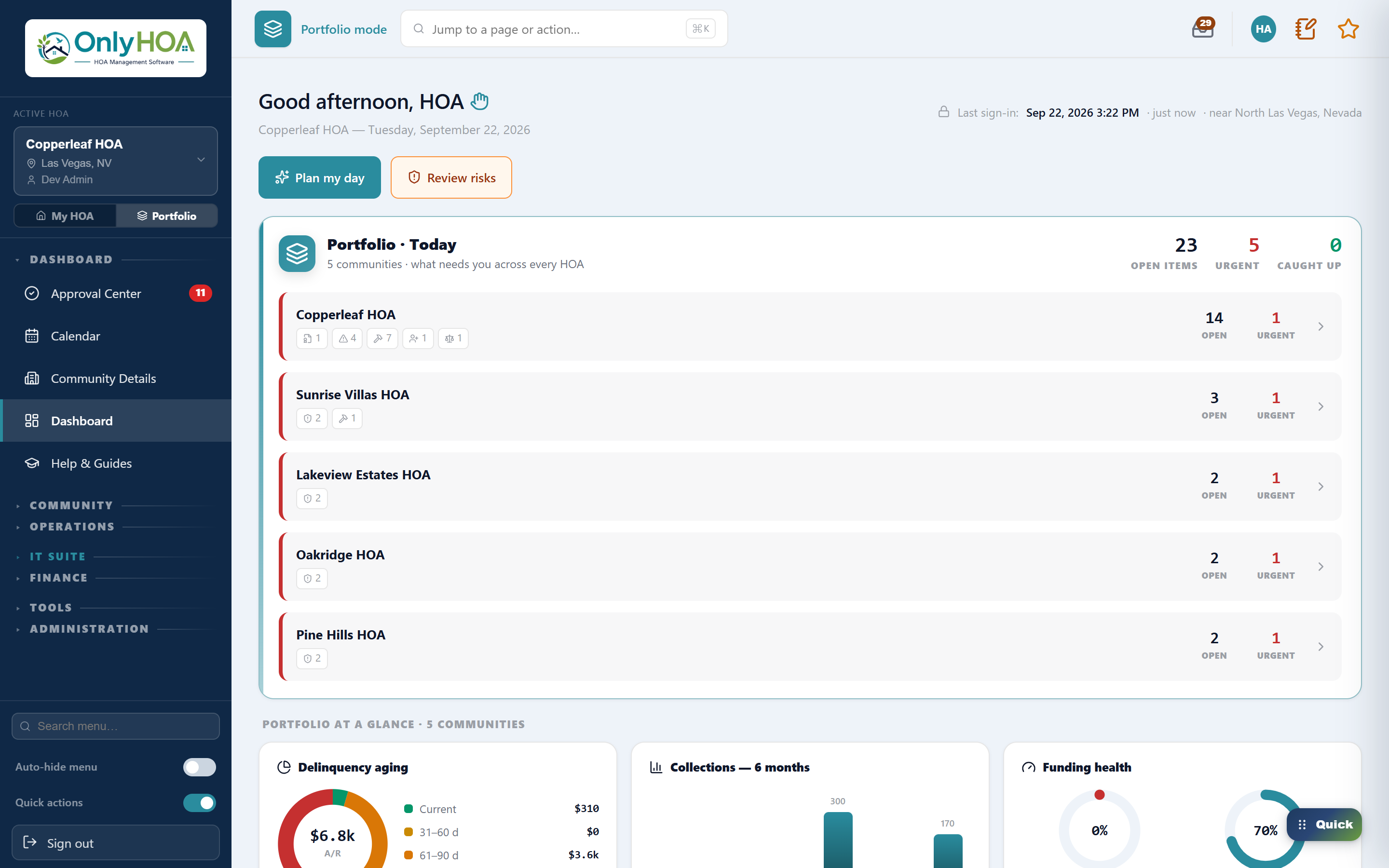Click Copperleaf HOA scales badge with 1
Image resolution: width=1389 pixels, height=868 pixels.
point(453,338)
